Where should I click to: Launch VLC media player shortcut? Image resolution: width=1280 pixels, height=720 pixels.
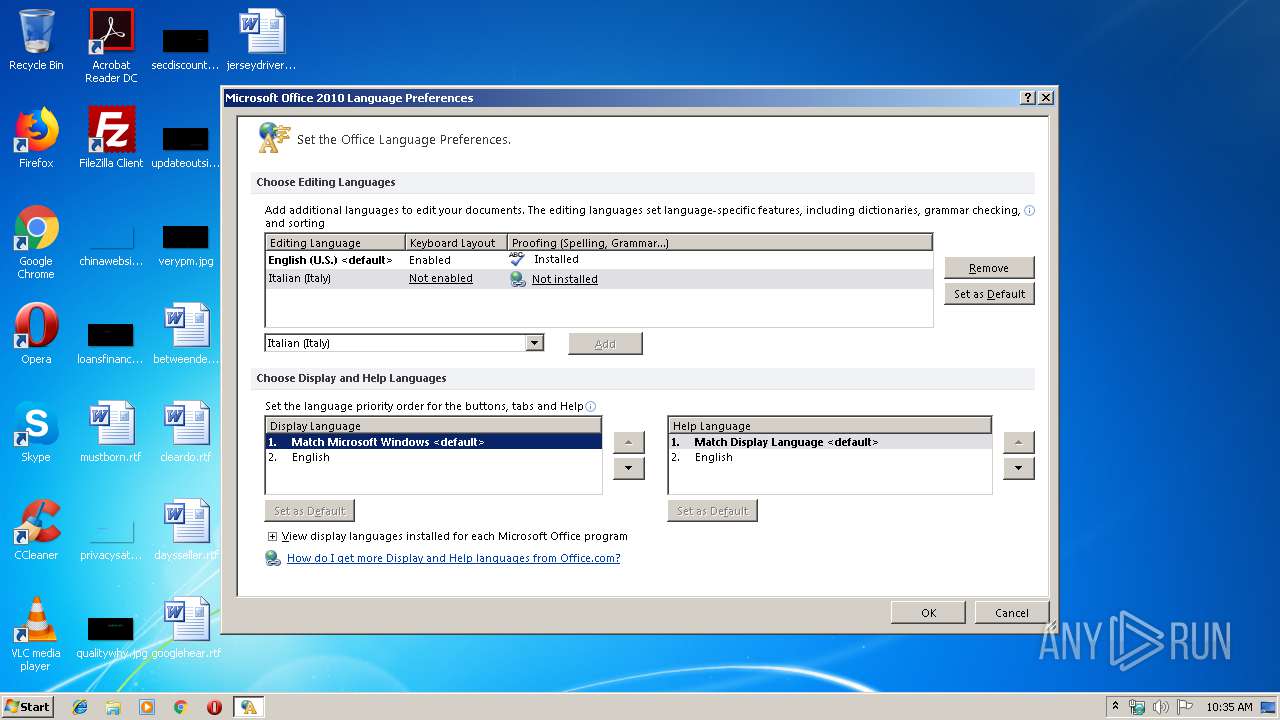tap(36, 634)
